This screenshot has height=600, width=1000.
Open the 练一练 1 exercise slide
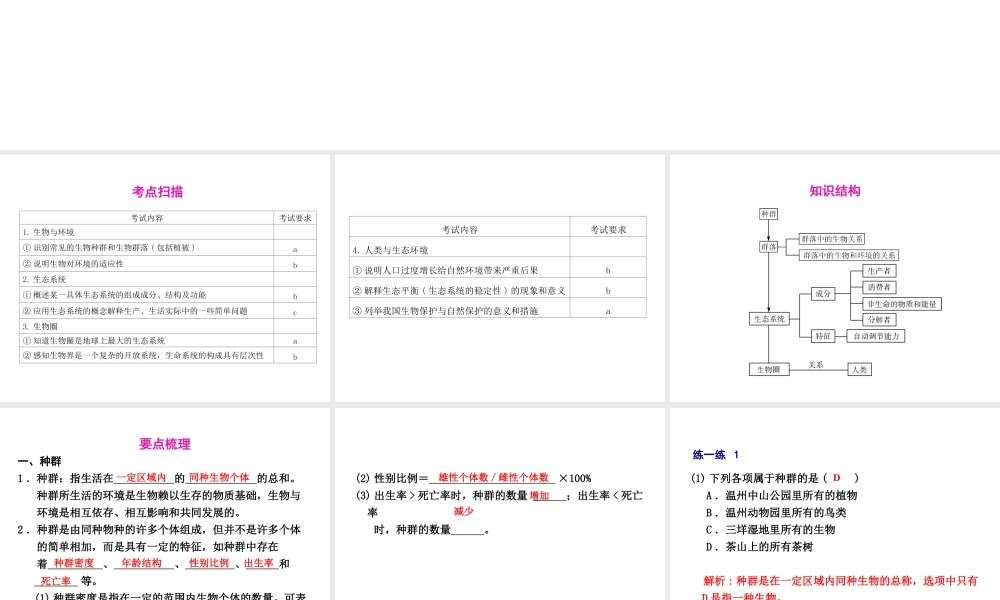[835, 504]
